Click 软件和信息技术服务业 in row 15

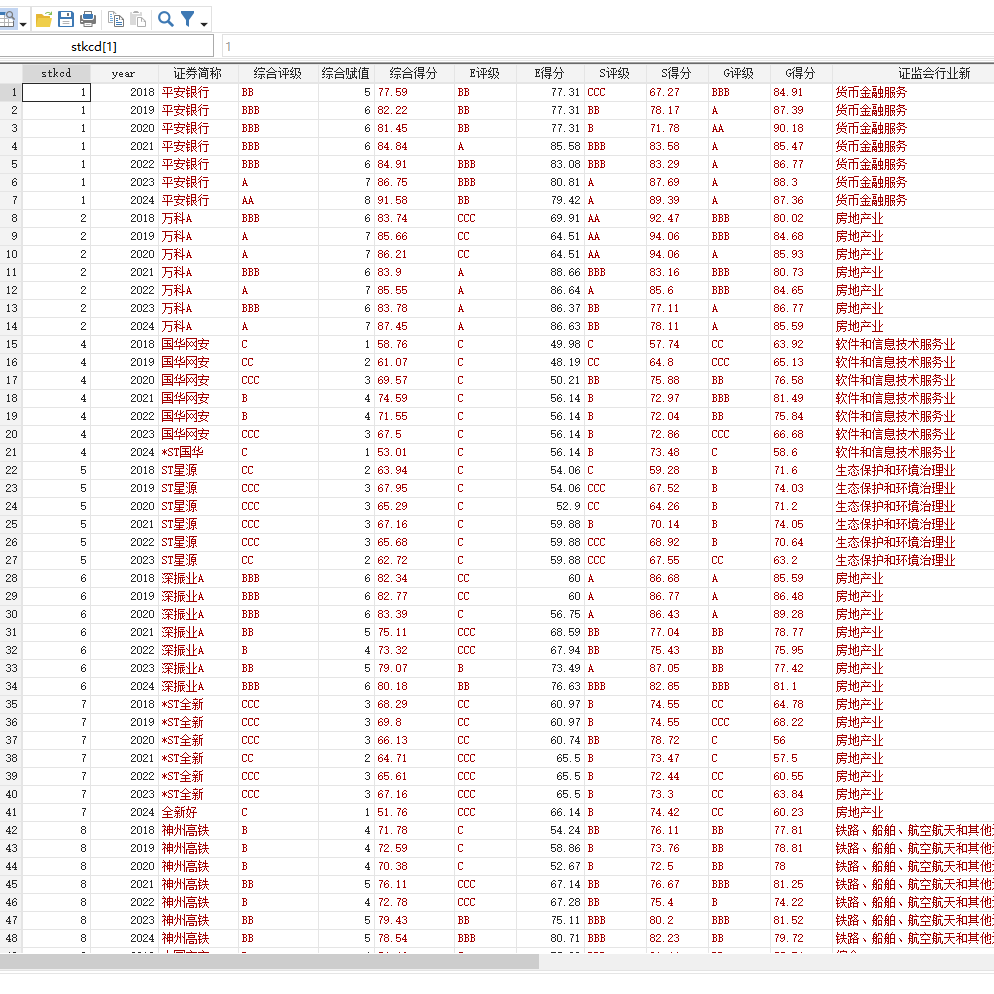pos(895,344)
